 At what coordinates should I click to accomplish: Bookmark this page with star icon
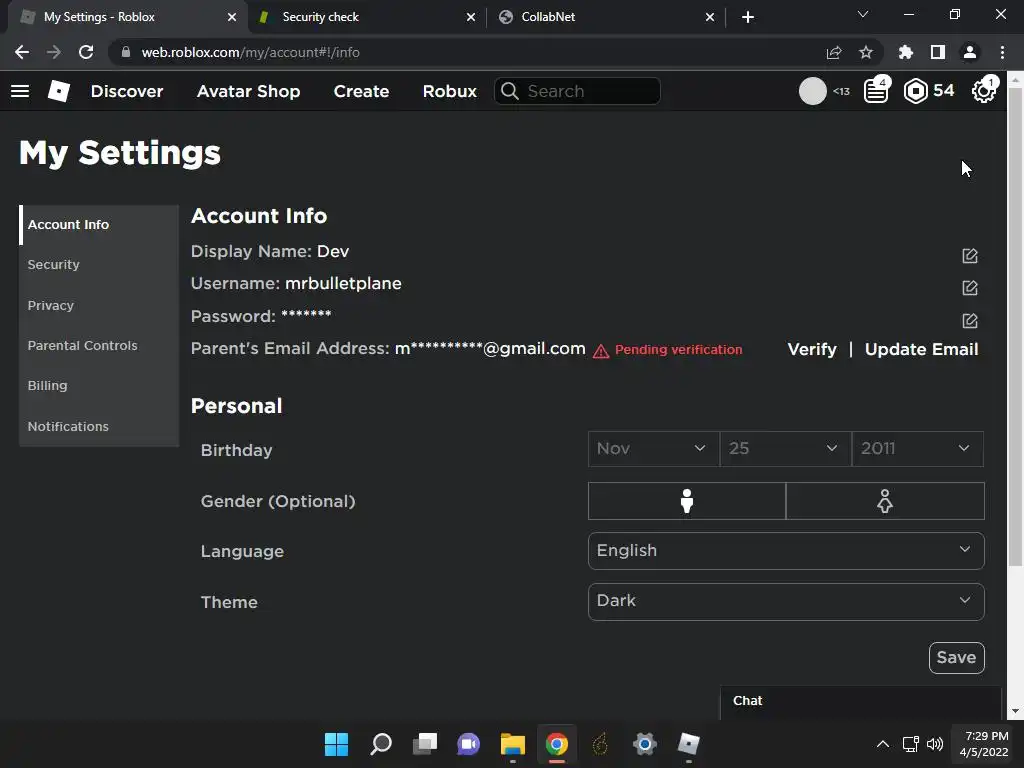coord(866,52)
